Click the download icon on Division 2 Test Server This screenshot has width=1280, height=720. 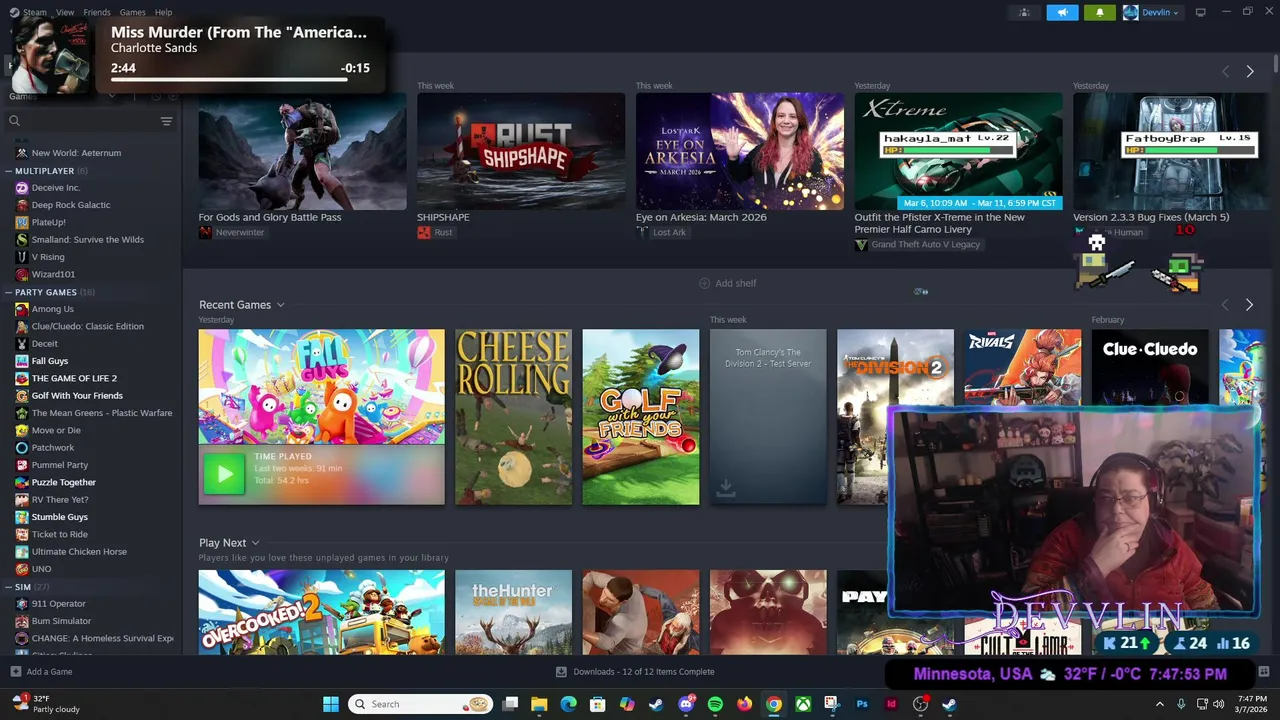[x=726, y=487]
